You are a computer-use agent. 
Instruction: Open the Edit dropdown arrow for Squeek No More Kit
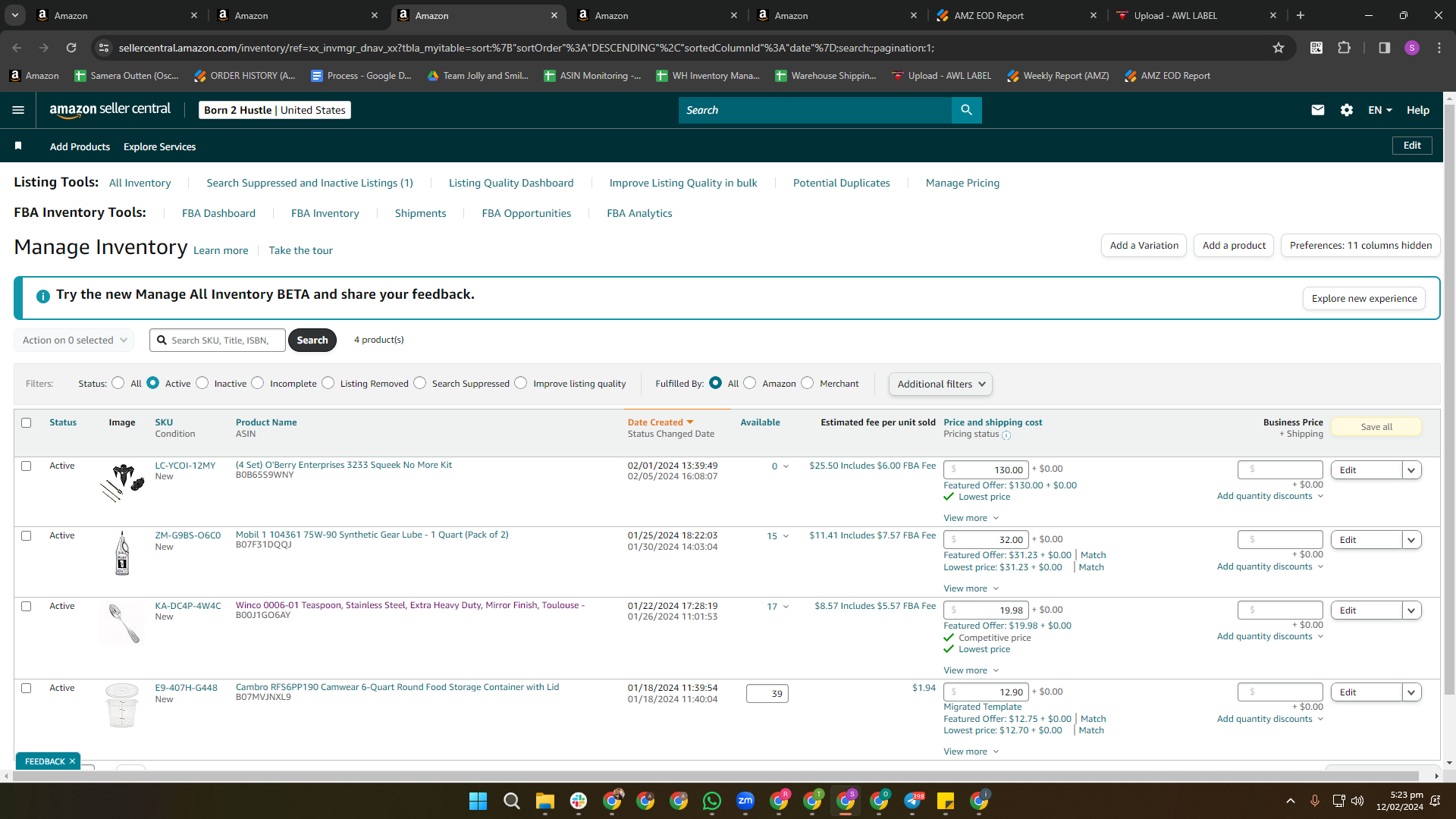[x=1411, y=470]
